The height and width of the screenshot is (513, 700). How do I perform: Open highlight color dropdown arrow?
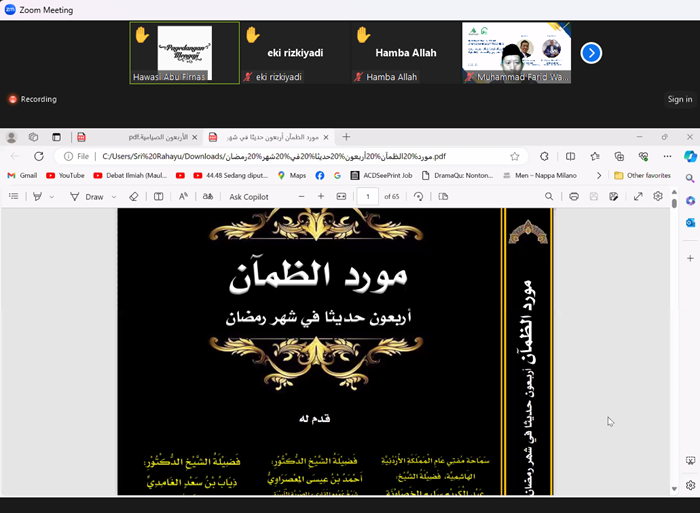tap(52, 197)
